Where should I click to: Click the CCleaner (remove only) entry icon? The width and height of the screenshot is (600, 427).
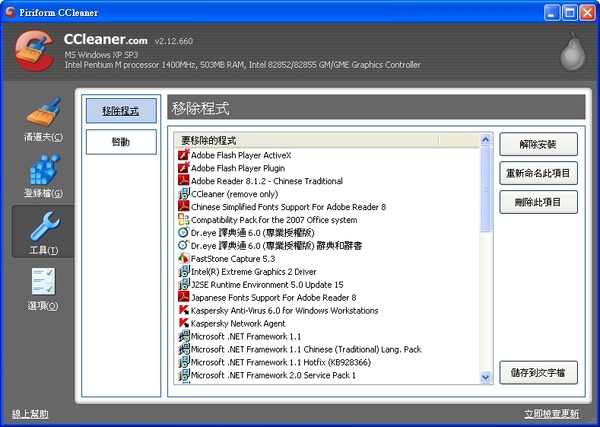[184, 193]
